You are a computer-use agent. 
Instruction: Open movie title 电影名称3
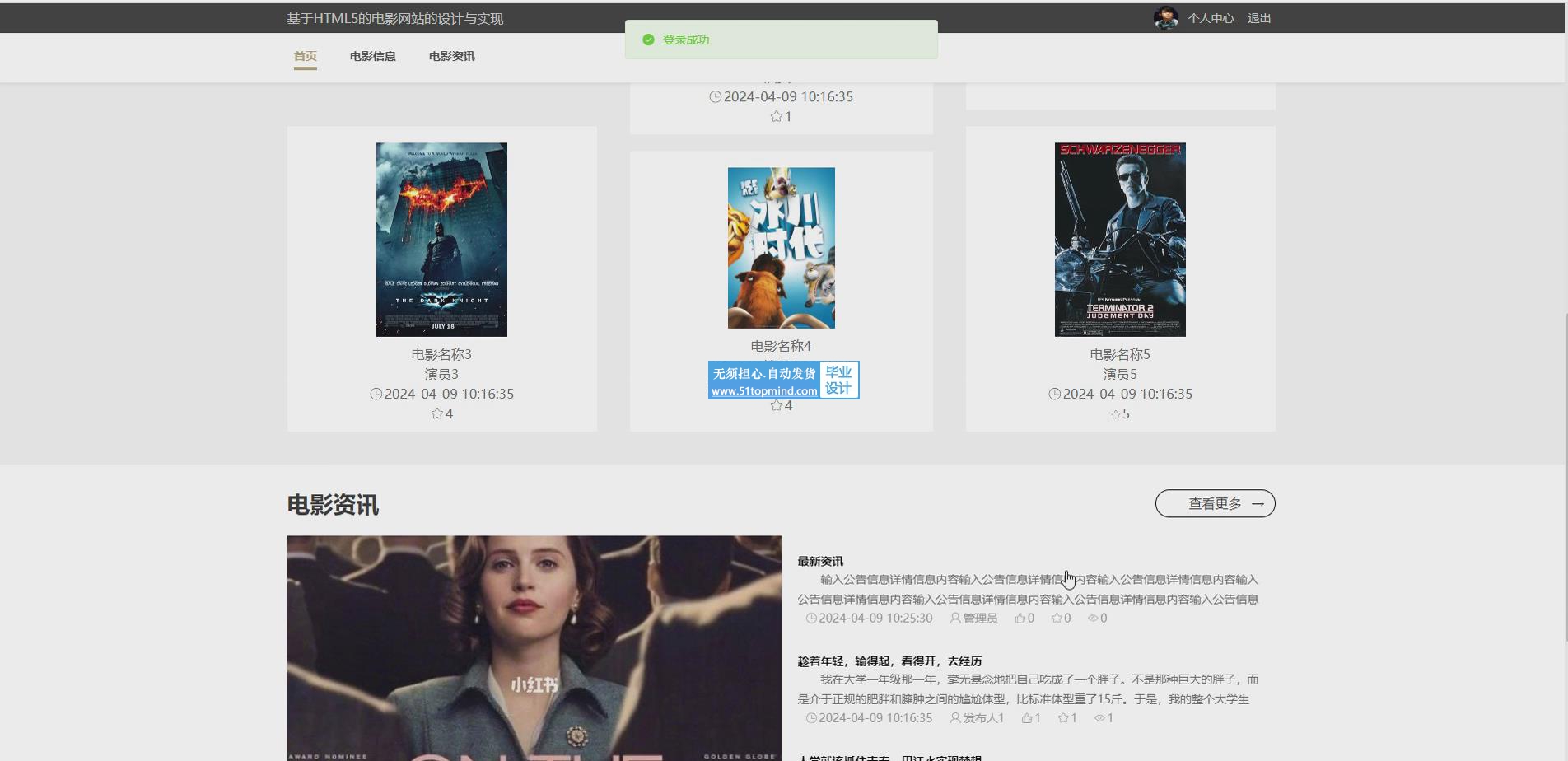point(441,354)
